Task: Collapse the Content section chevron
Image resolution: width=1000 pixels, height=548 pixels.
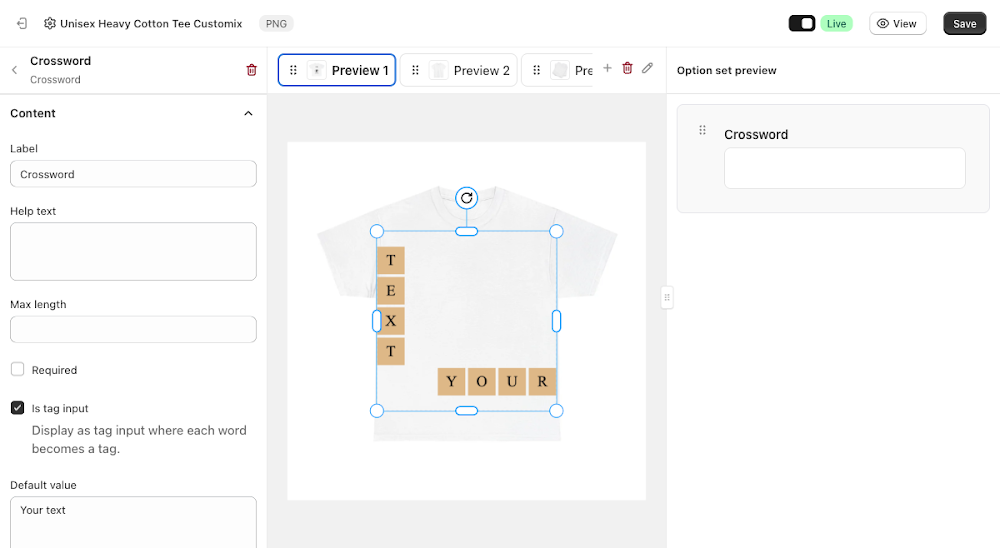Action: 248,114
